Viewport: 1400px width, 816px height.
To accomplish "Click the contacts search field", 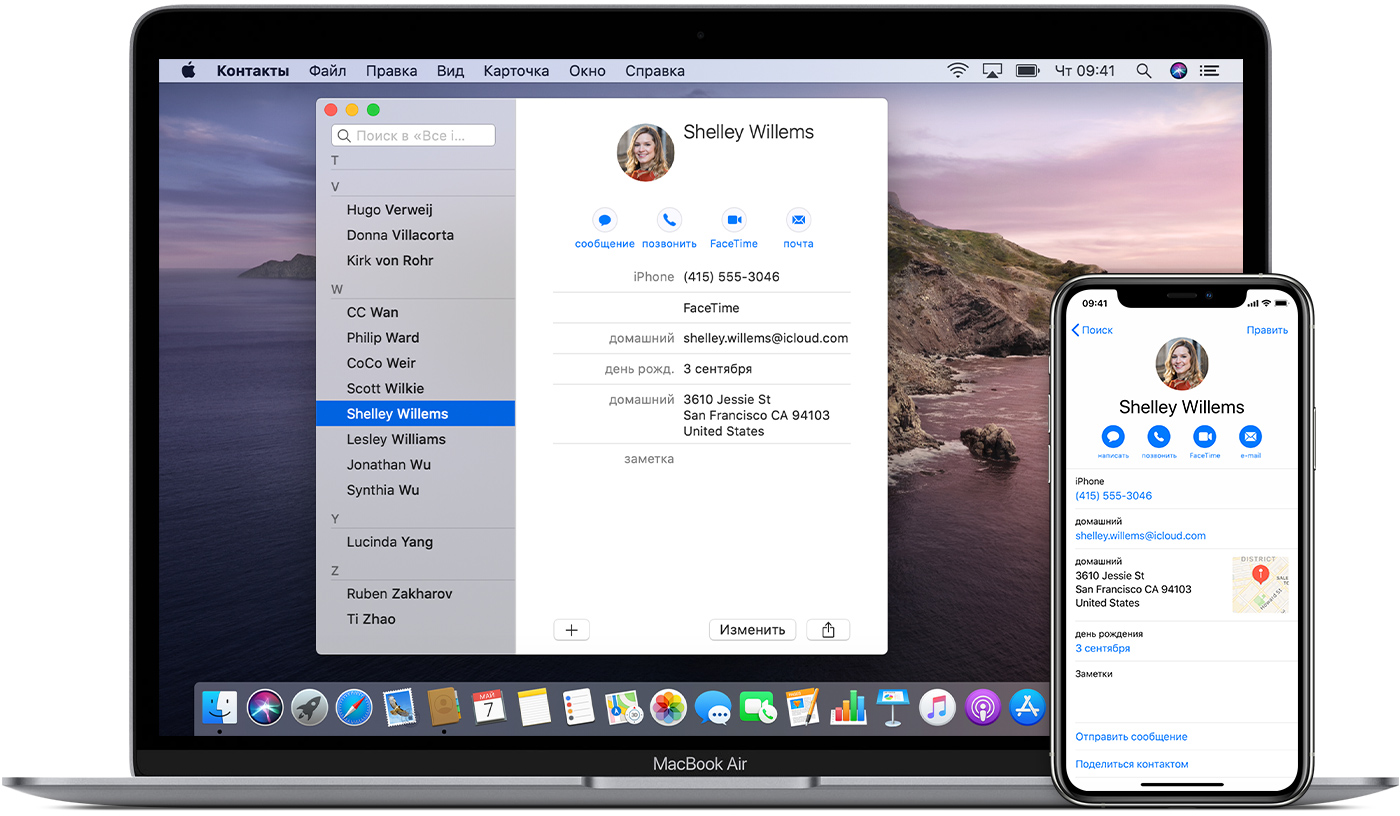I will pos(413,135).
